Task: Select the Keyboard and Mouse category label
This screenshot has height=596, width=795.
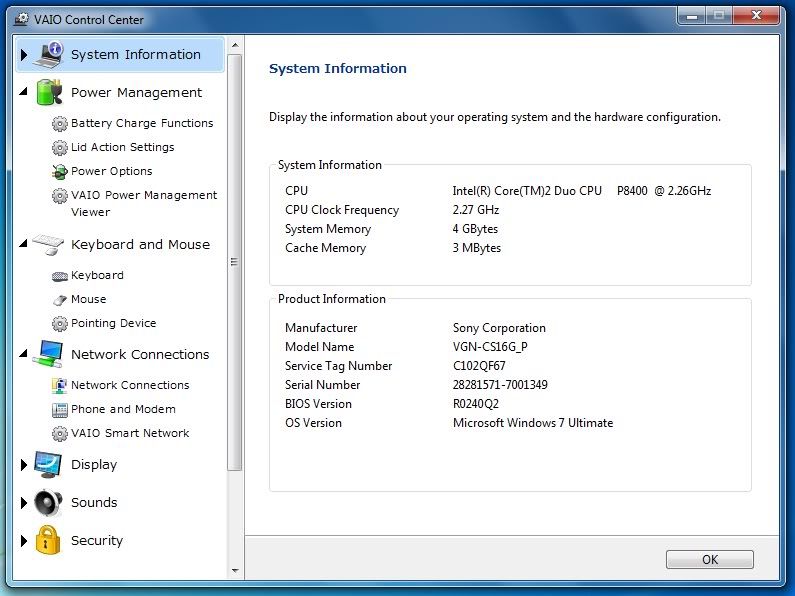Action: pos(140,244)
